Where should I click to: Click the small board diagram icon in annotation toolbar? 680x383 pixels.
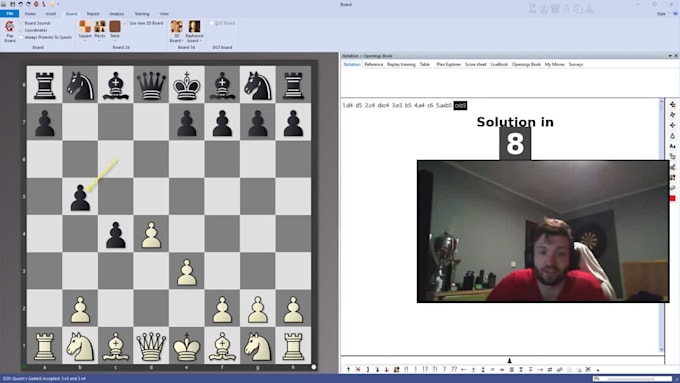pyautogui.click(x=396, y=370)
